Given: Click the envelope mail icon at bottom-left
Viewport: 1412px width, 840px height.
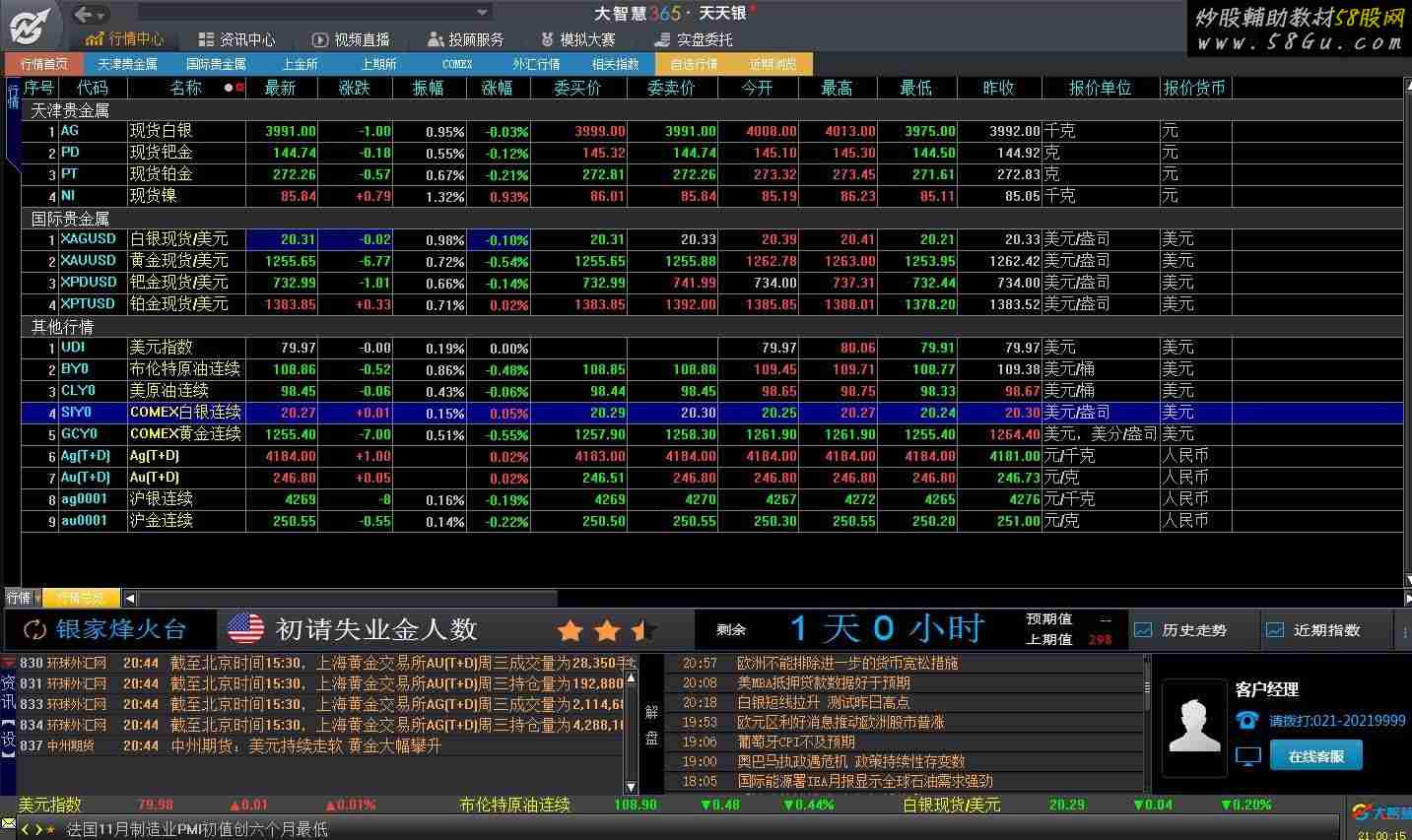Looking at the screenshot, I should click(8, 822).
